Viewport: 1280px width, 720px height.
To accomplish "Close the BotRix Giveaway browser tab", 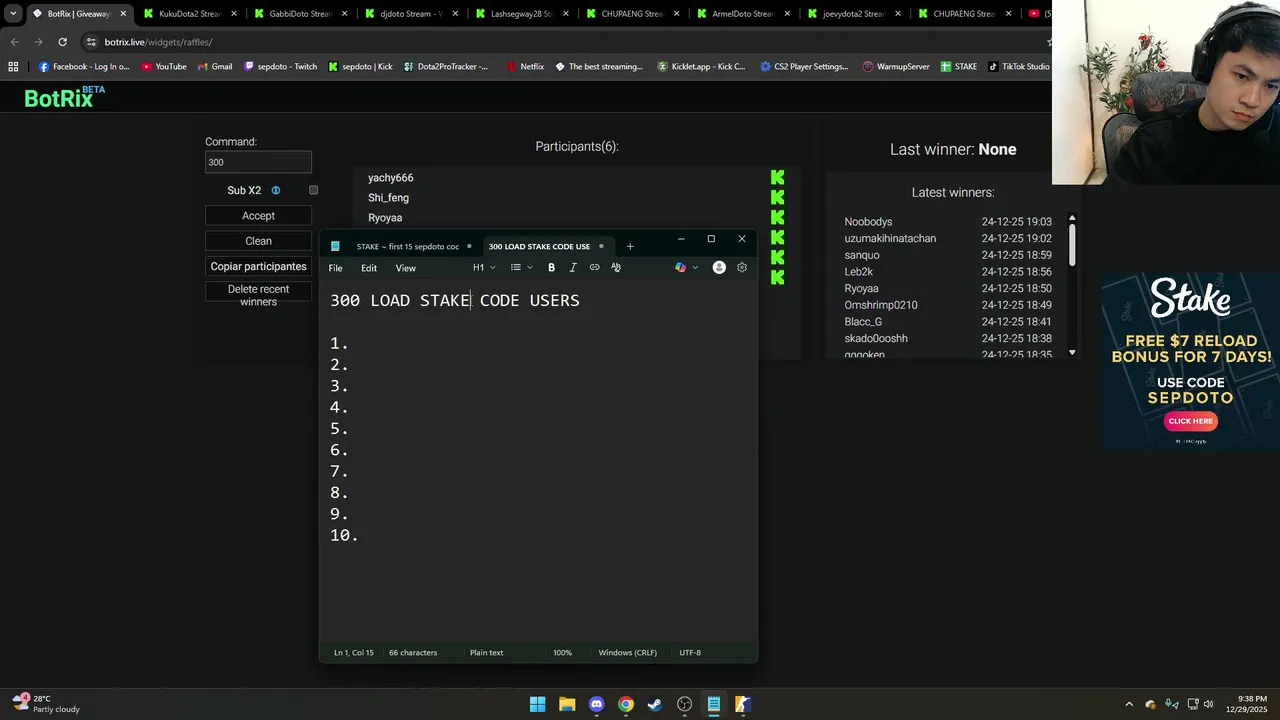I will [123, 14].
